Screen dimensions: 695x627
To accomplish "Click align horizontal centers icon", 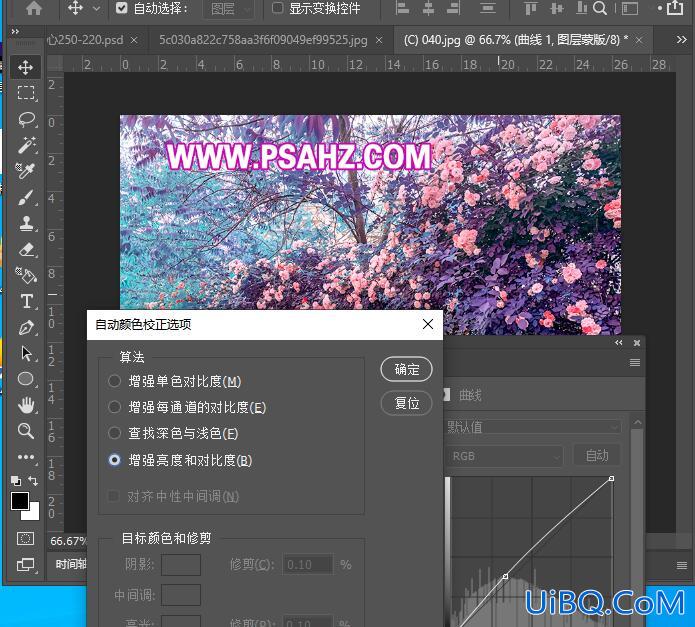I will 428,8.
